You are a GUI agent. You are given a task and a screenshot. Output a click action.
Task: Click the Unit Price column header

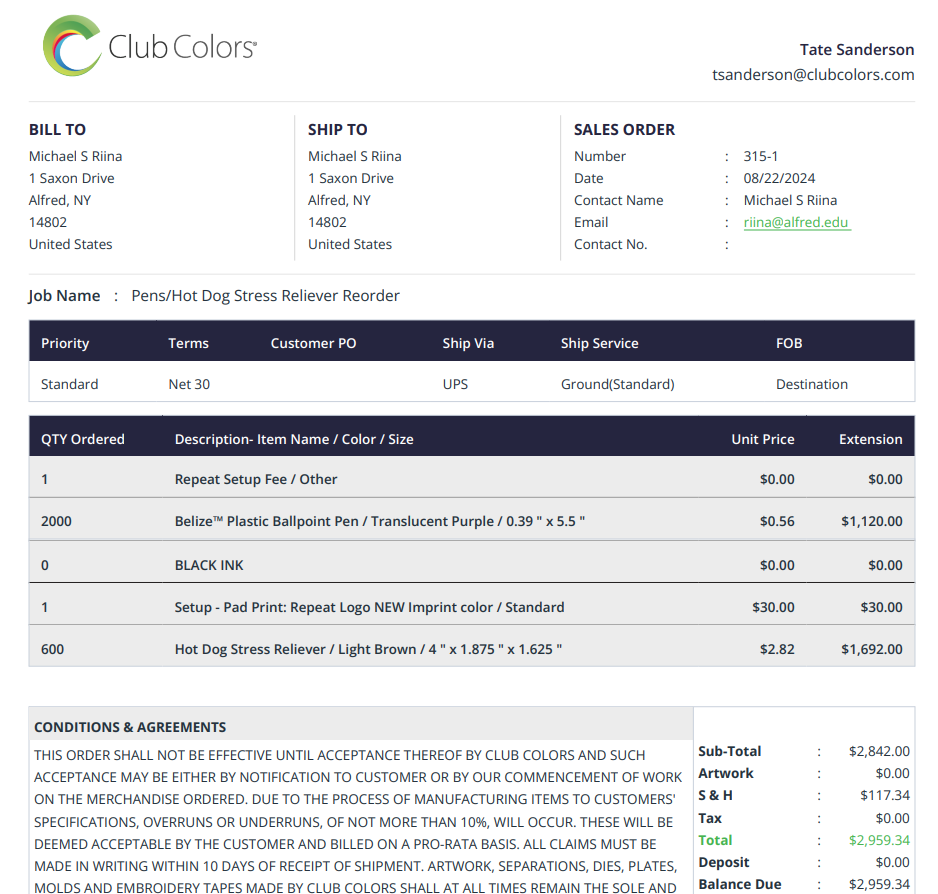click(x=763, y=439)
